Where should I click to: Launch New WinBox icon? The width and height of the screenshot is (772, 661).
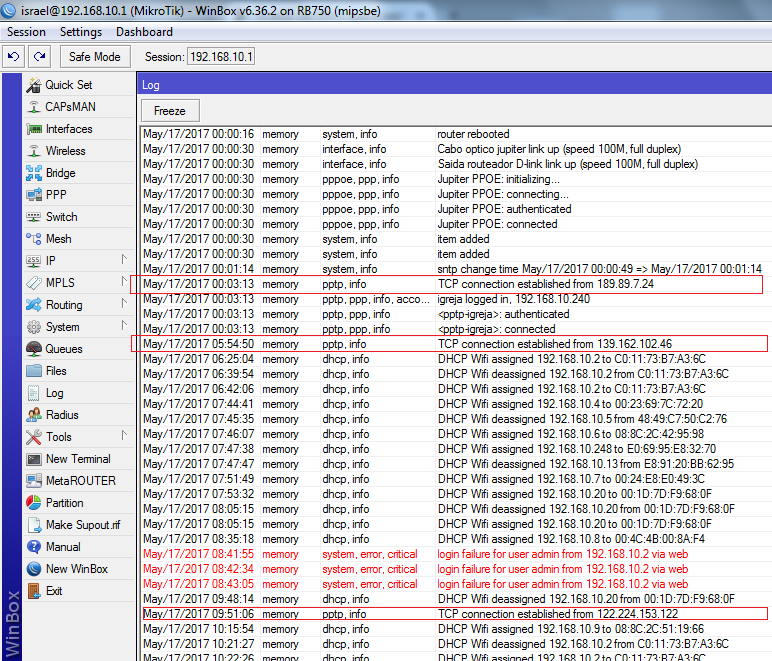34,568
